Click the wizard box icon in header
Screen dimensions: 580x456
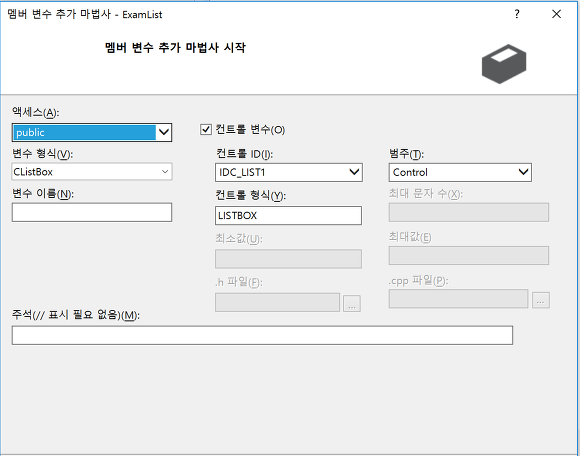[504, 64]
